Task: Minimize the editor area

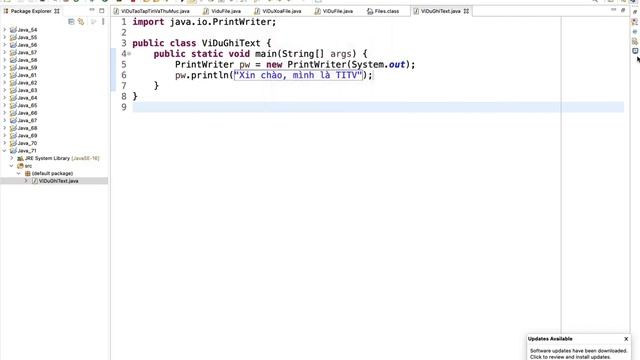Action: (x=613, y=10)
